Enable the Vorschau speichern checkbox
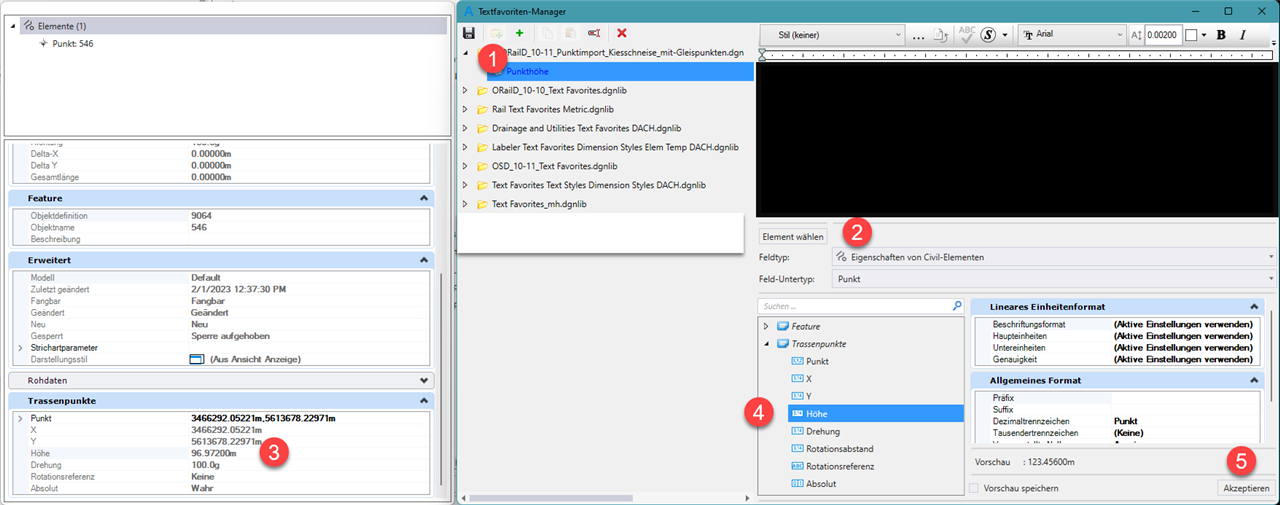The image size is (1280, 505). pyautogui.click(x=974, y=488)
